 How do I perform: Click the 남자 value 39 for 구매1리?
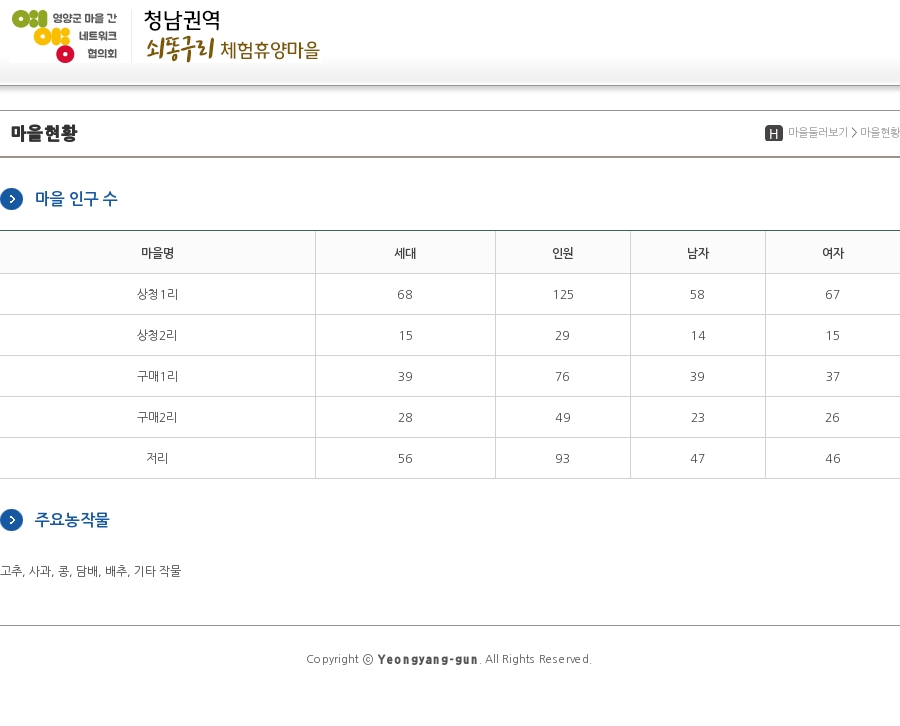click(697, 376)
